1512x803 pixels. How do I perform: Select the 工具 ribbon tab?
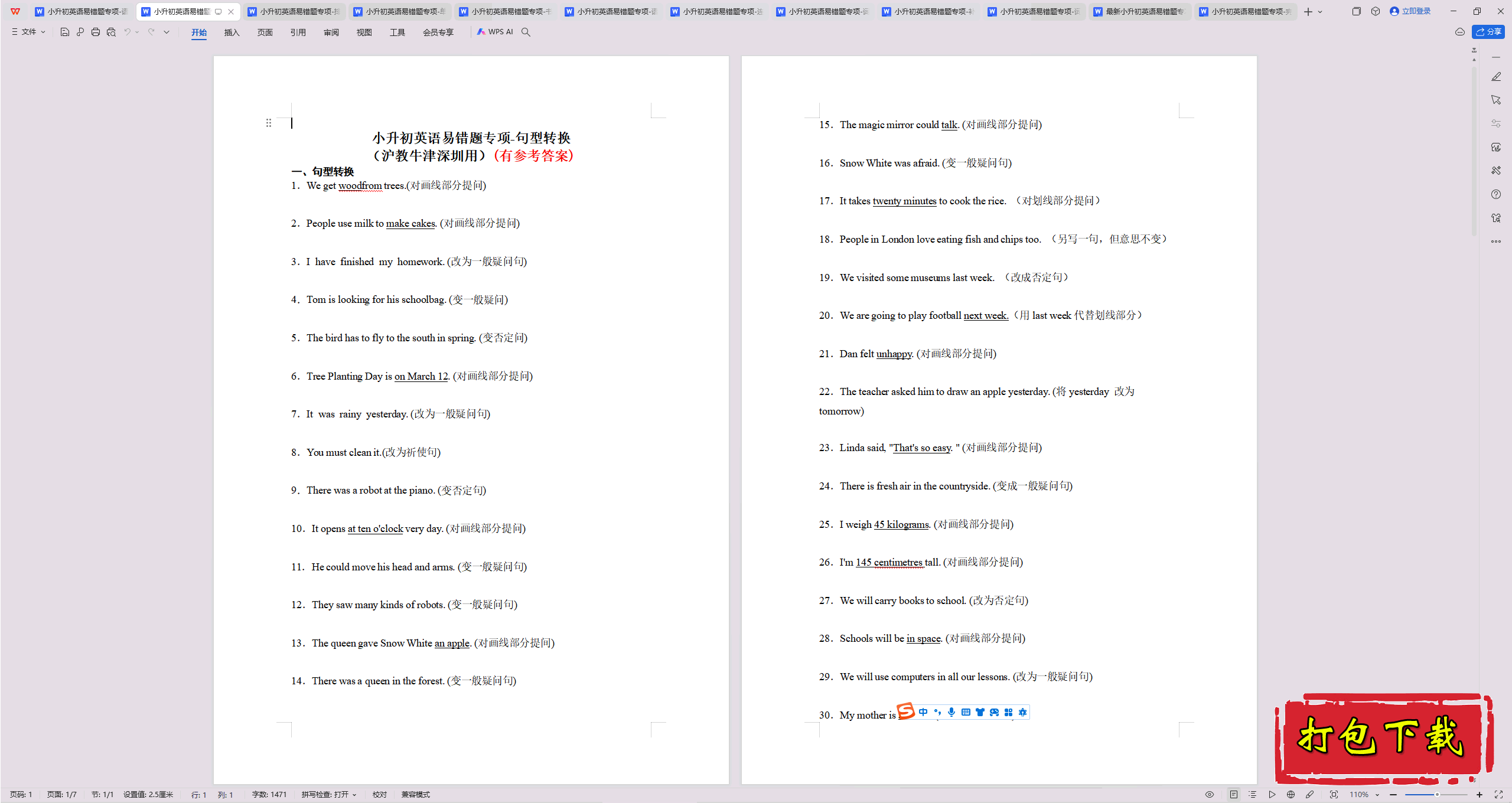tap(397, 32)
